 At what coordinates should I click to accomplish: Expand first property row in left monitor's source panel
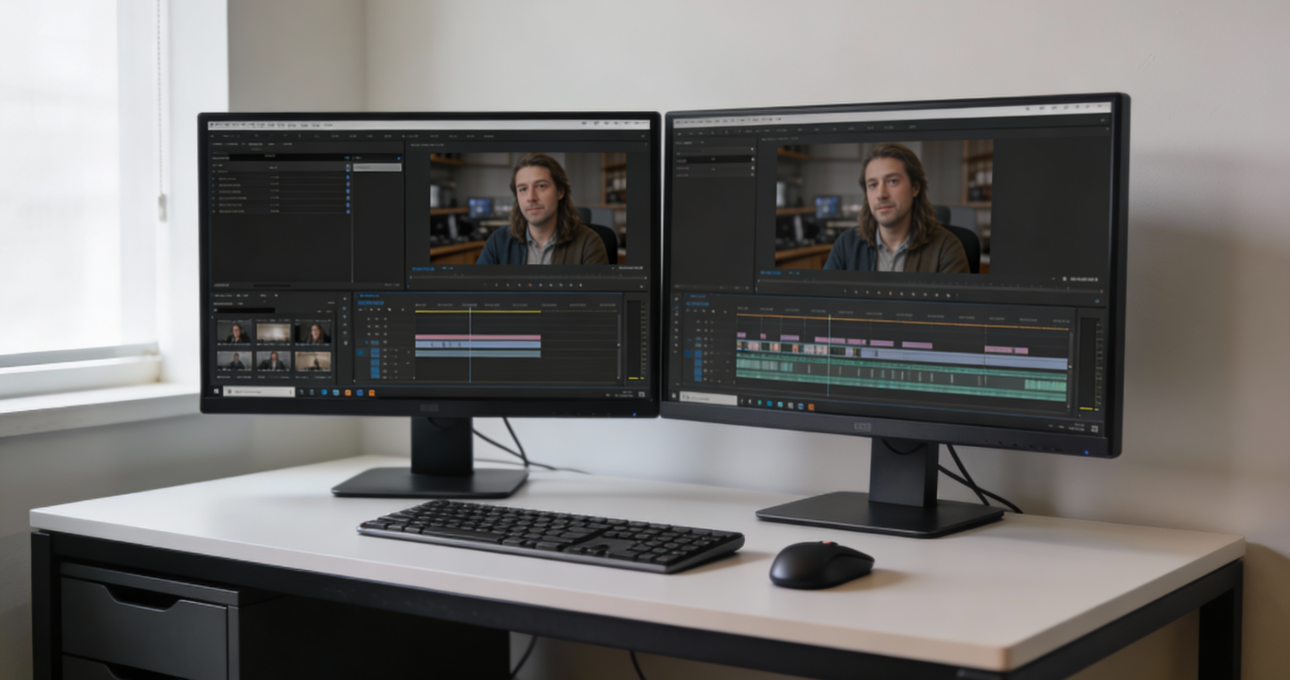point(214,171)
